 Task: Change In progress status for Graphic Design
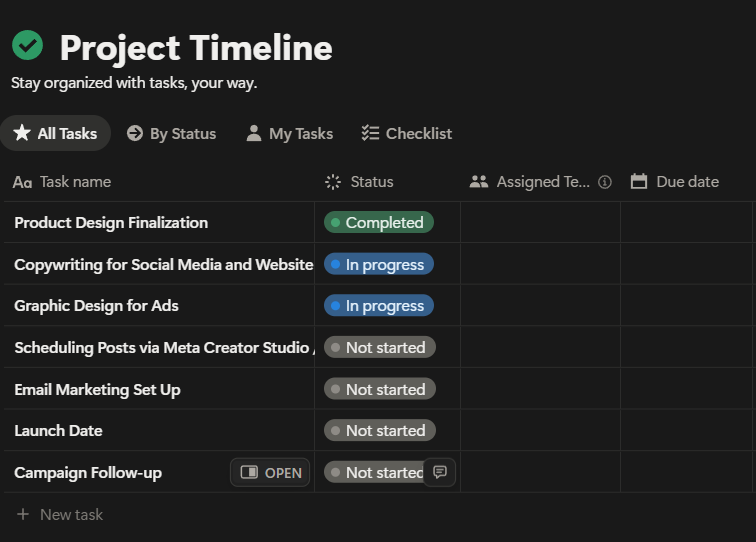click(x=378, y=305)
